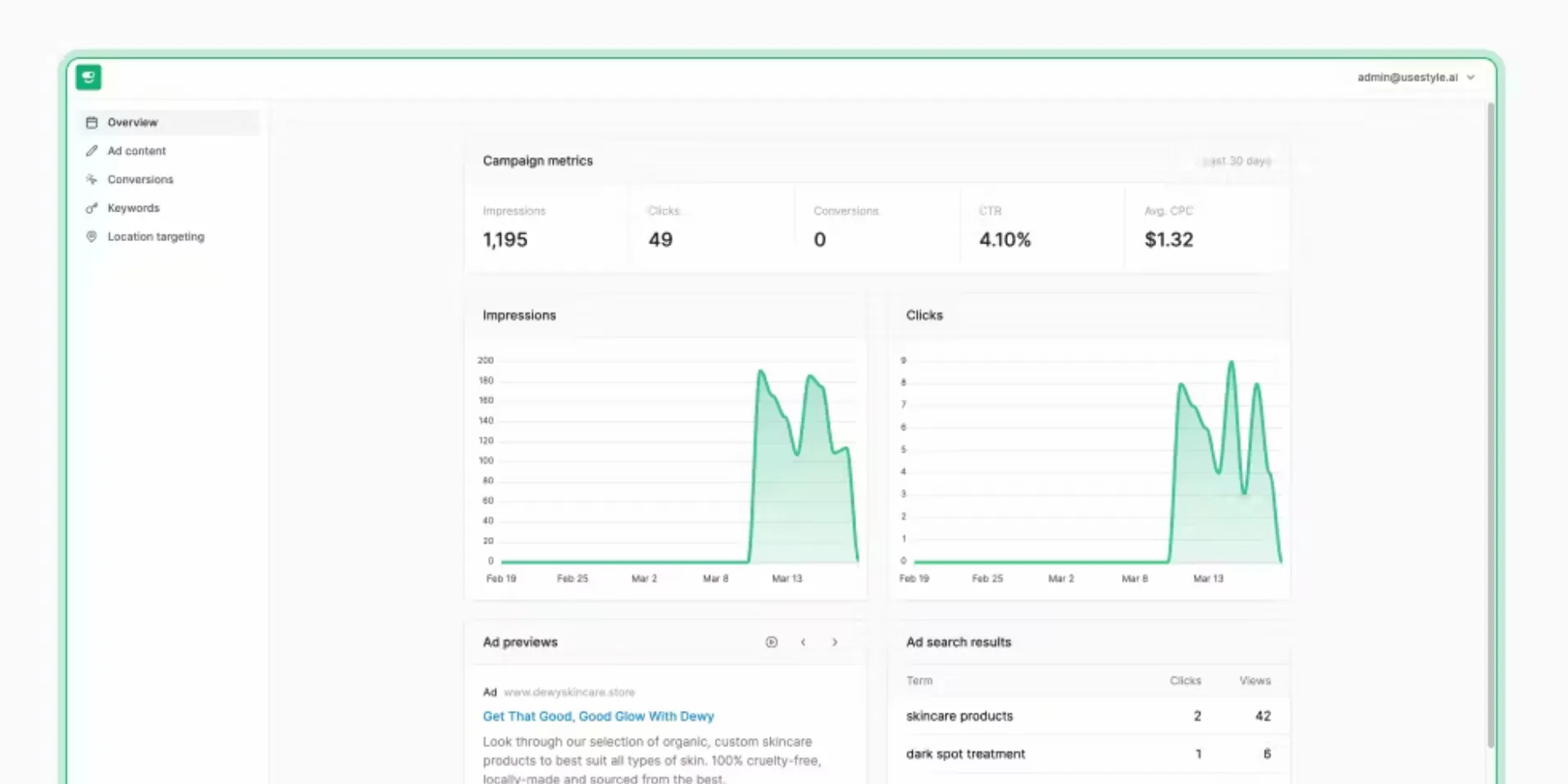
Task: Expand the admin@usestyle.ai account dropdown
Action: [x=1416, y=77]
